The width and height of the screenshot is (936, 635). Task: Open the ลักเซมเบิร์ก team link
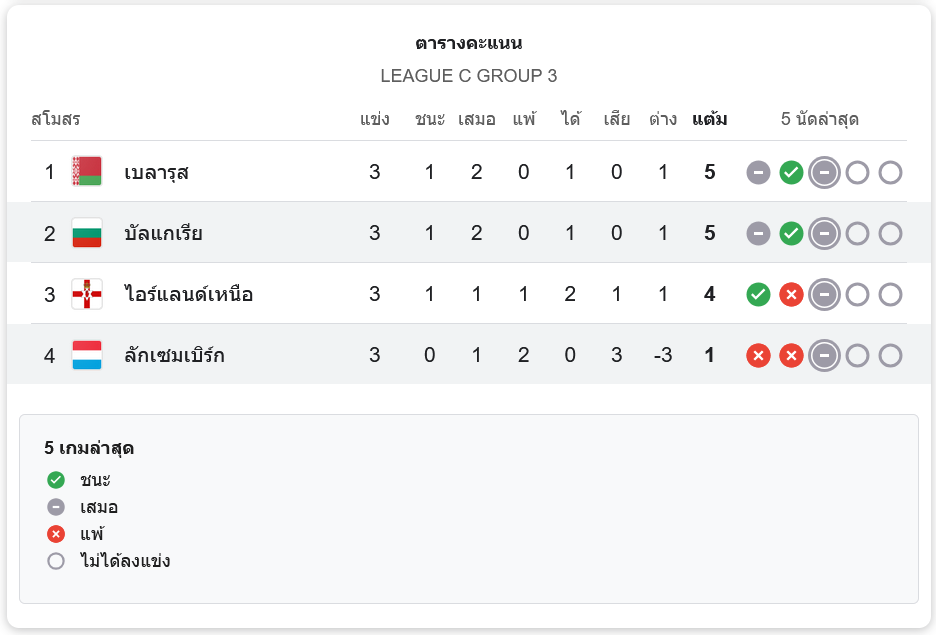pos(175,355)
